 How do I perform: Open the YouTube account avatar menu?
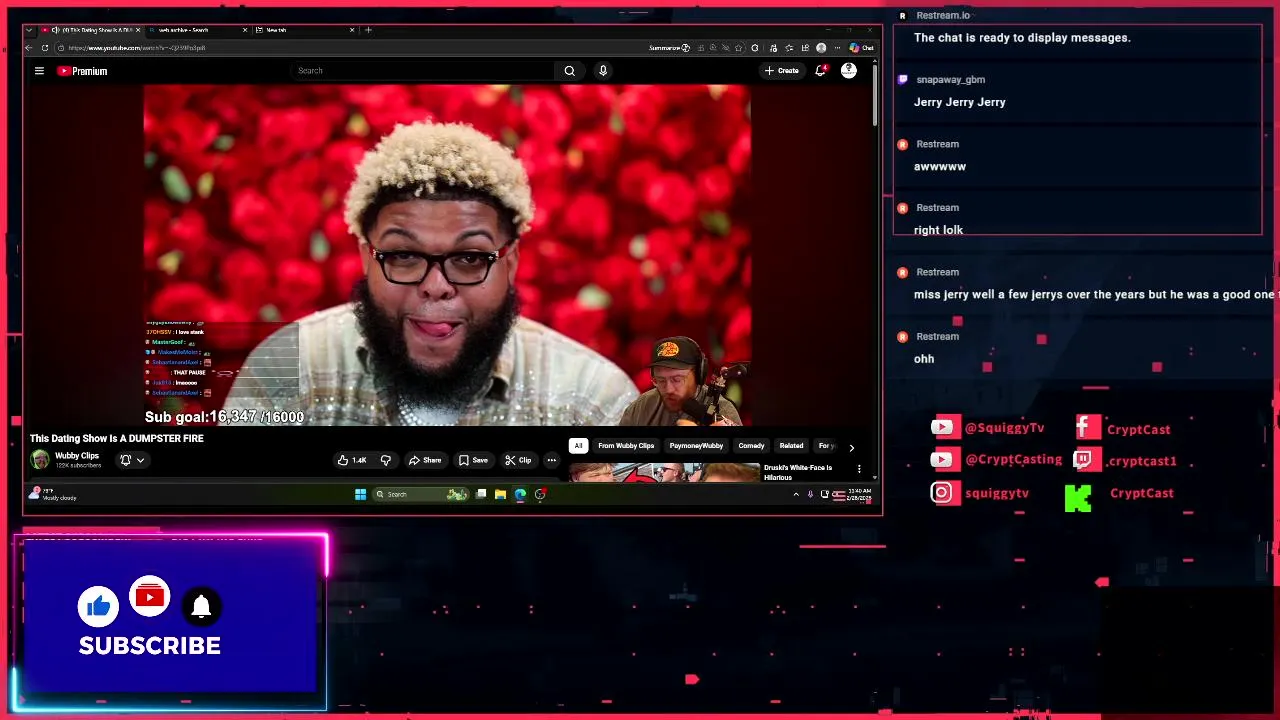click(x=849, y=71)
